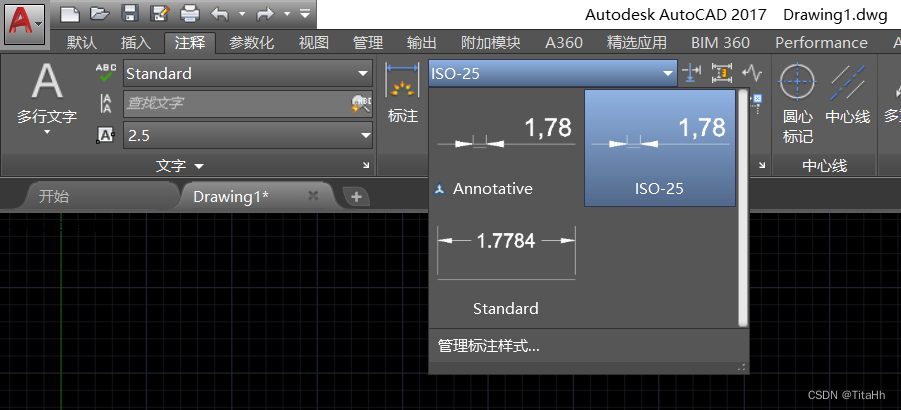The height and width of the screenshot is (410, 901).
Task: Click the 查找文字 find text field
Action: (237, 103)
